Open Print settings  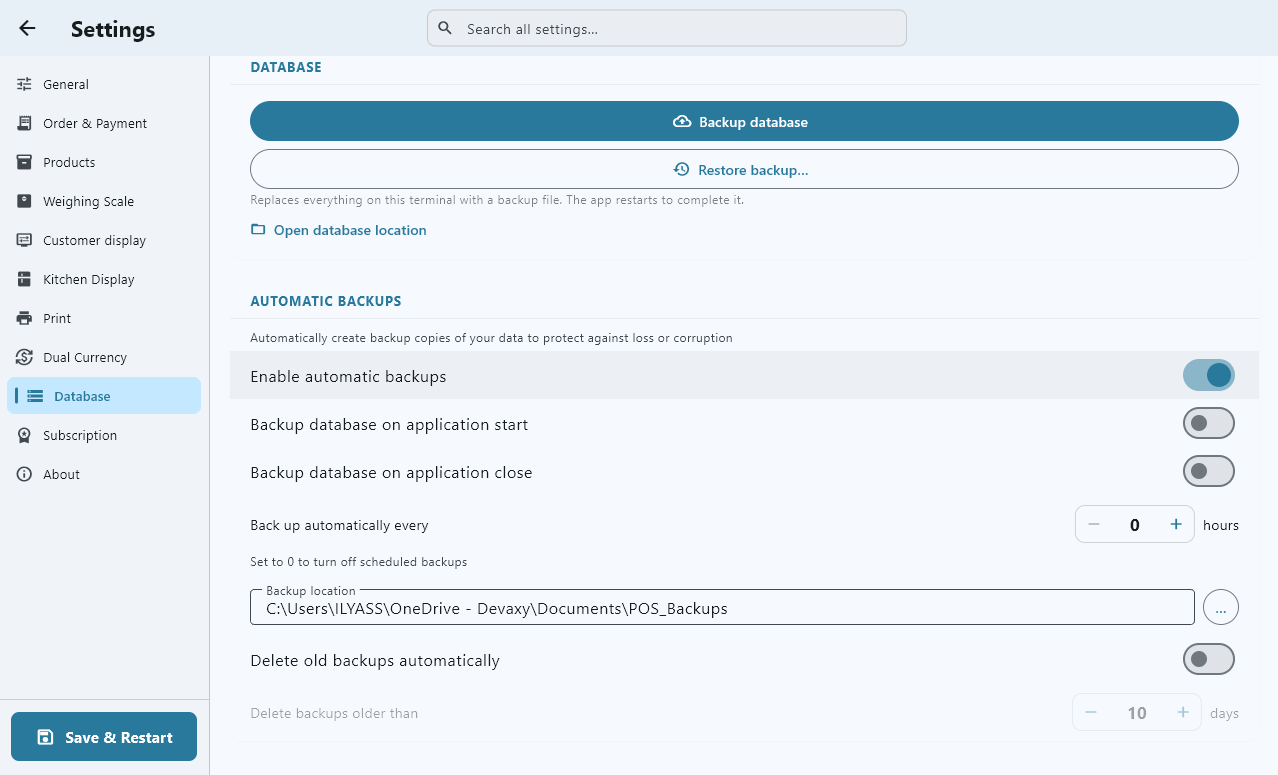point(104,318)
